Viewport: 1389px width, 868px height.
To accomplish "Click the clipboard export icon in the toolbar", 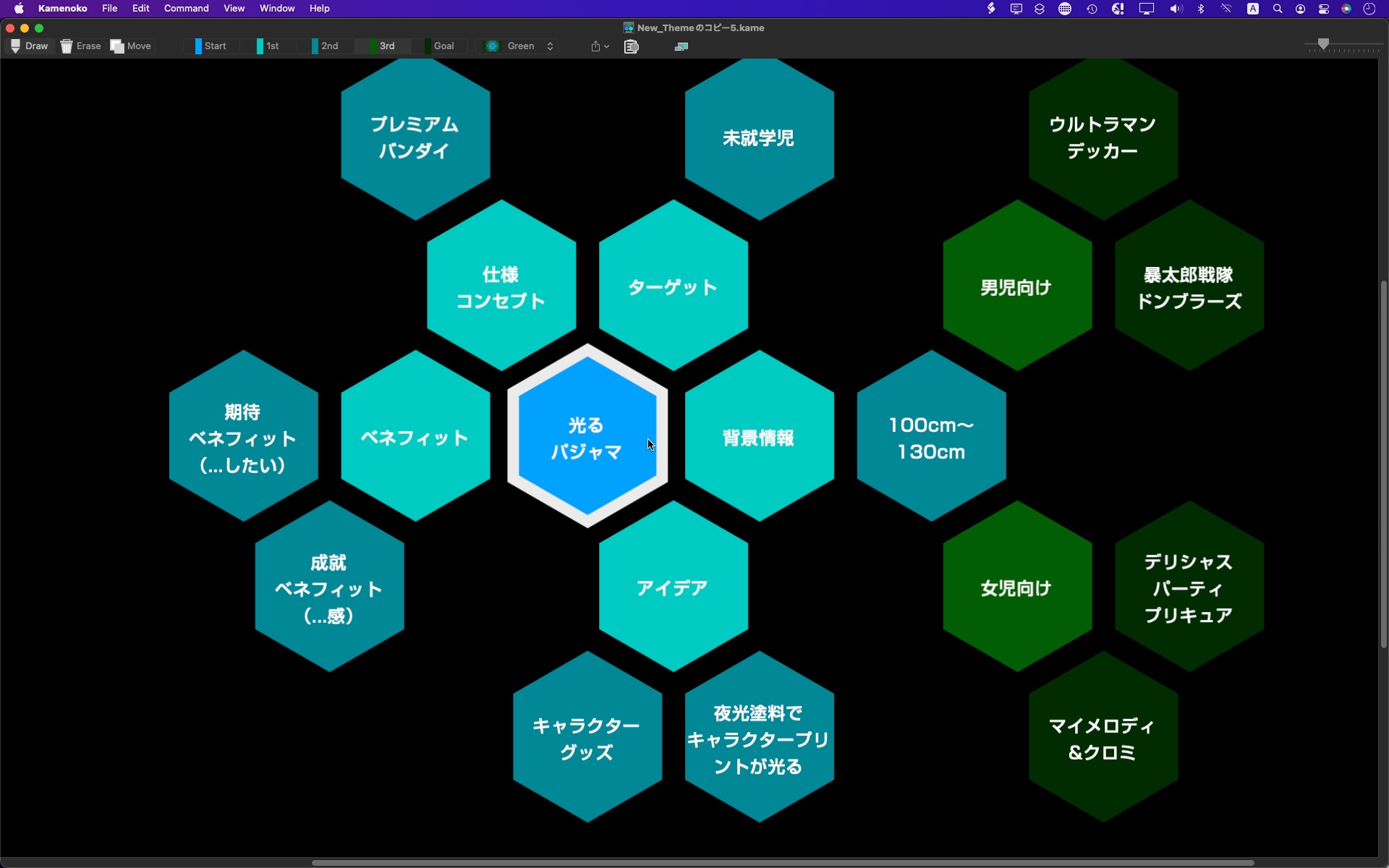I will click(632, 46).
